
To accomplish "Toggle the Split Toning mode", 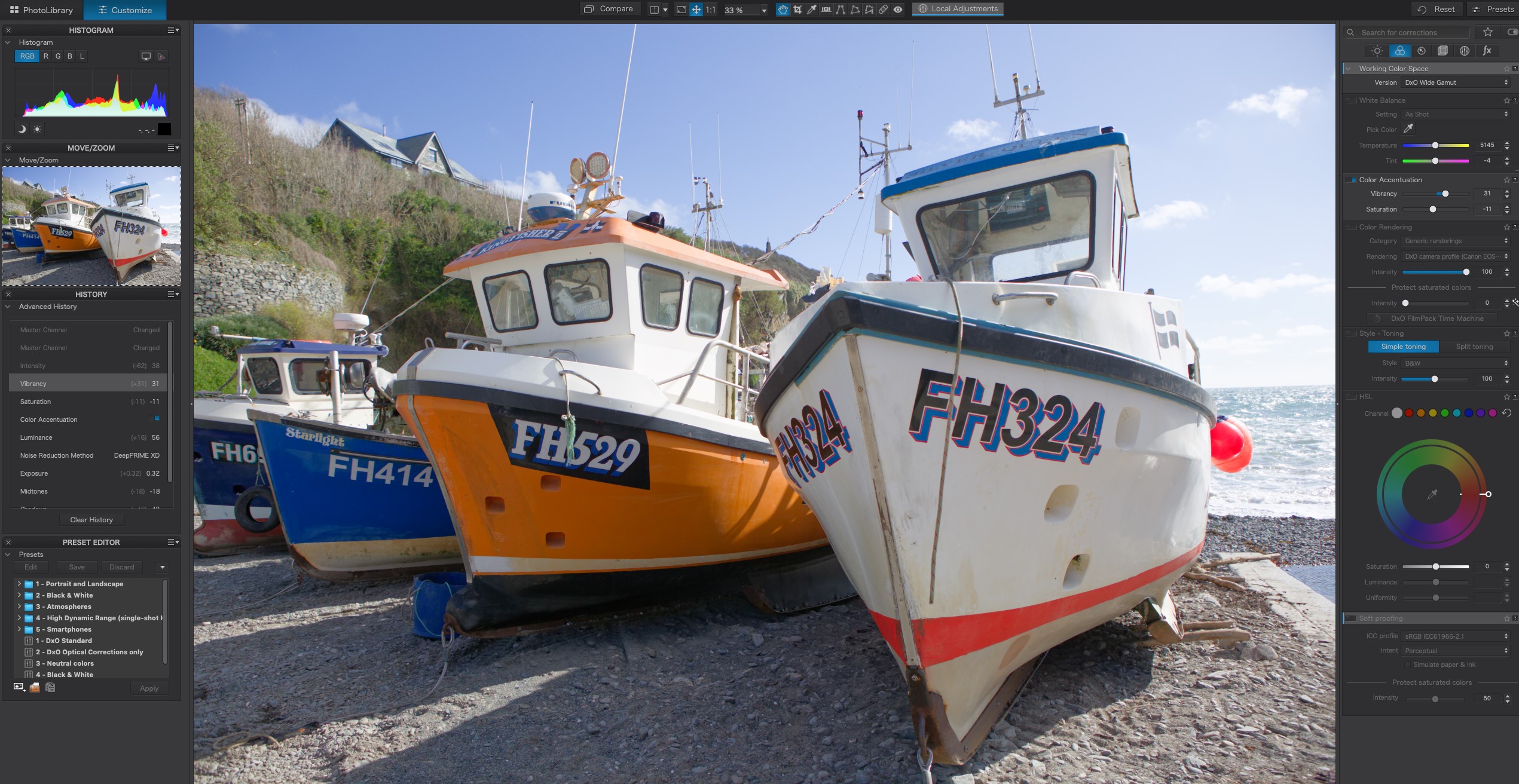I will [1474, 347].
